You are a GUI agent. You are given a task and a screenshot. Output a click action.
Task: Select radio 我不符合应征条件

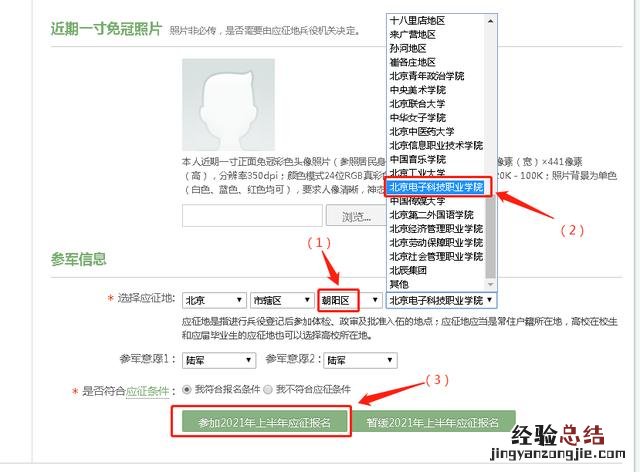pyautogui.click(x=268, y=390)
